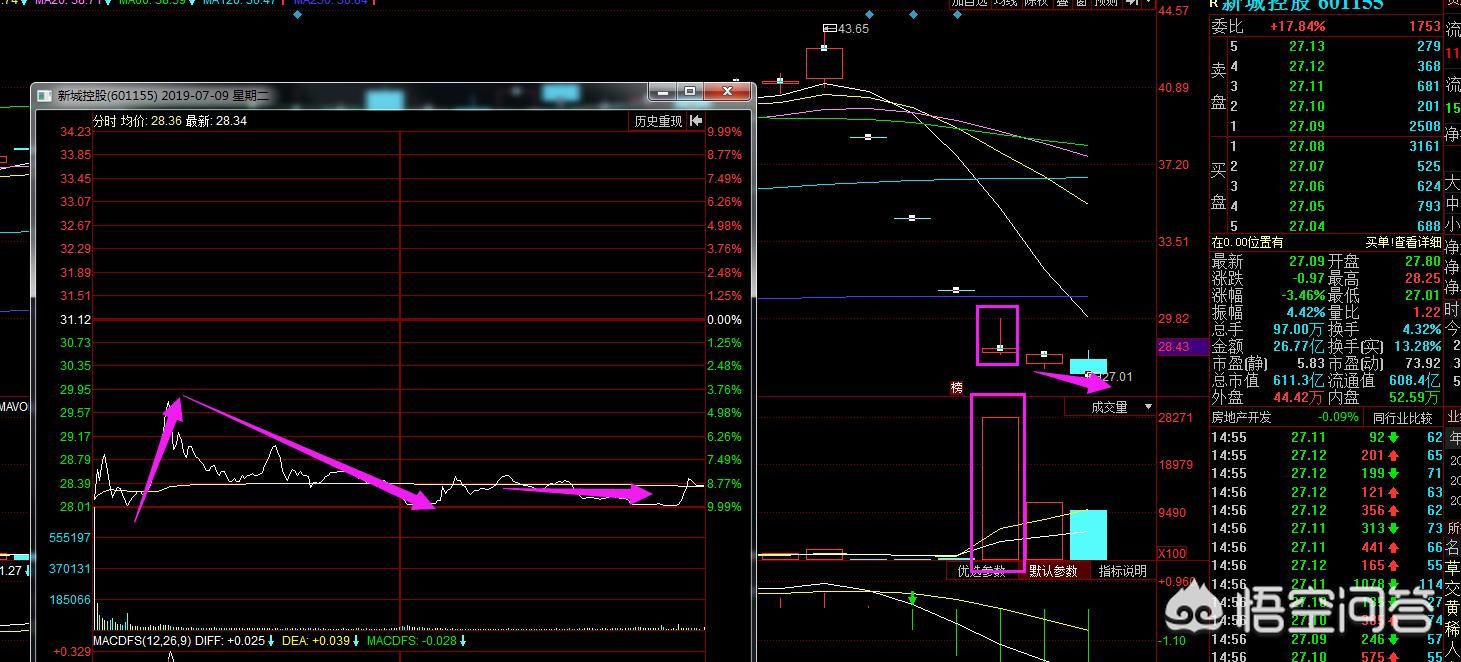
Task: Click the green down arrow on MACD chart
Action: tap(912, 598)
